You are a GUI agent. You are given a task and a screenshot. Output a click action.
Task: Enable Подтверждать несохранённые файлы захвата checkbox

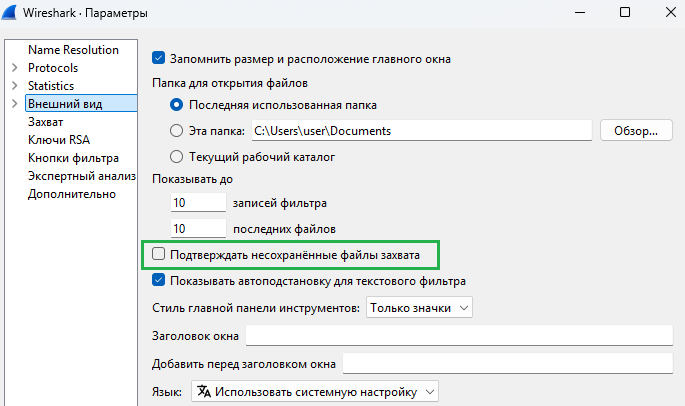click(x=158, y=253)
